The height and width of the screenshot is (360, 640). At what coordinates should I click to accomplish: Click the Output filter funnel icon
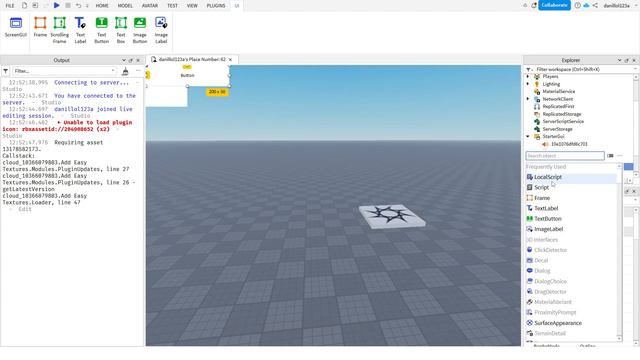point(6,71)
